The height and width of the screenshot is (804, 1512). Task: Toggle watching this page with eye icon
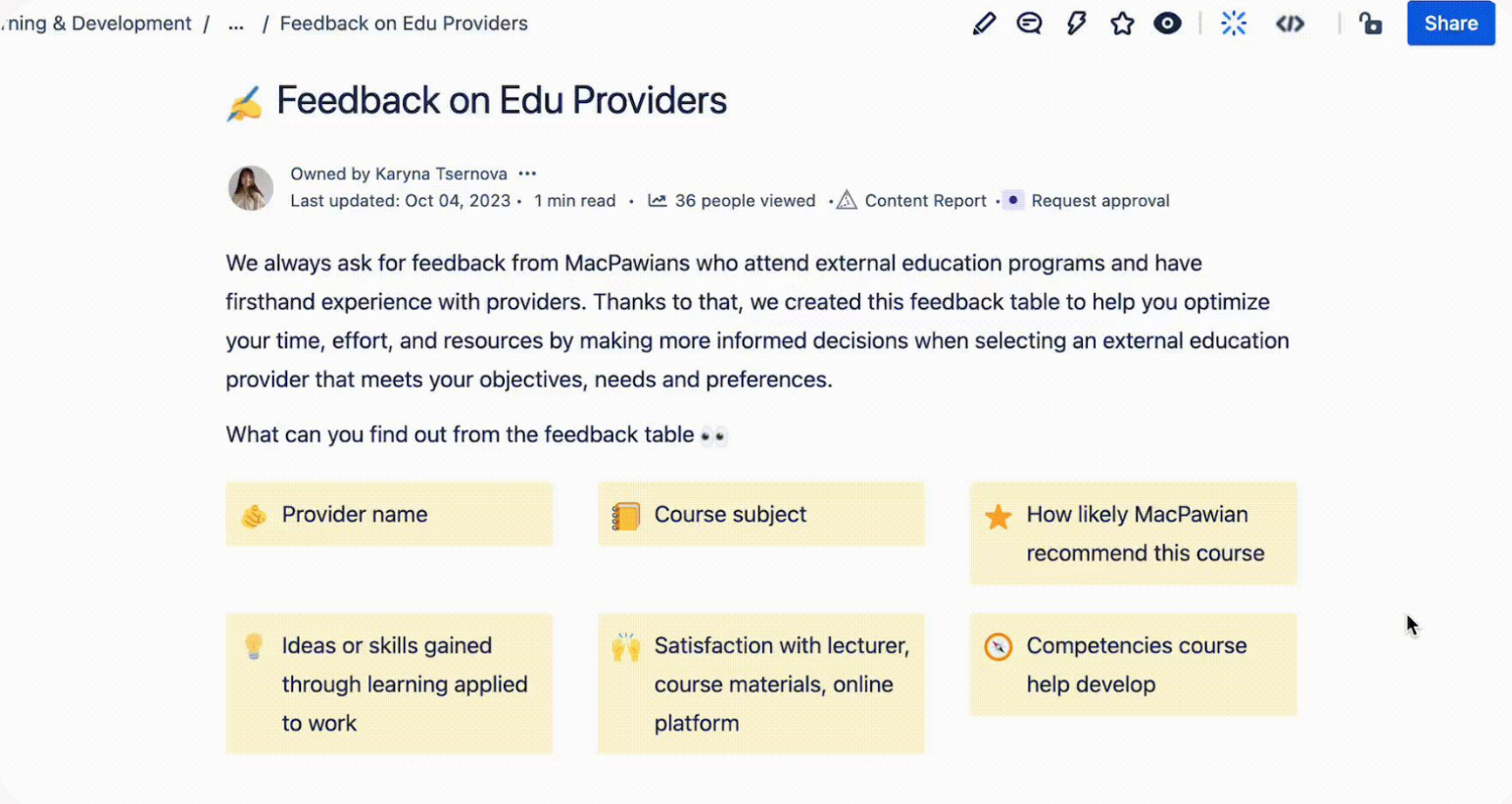[x=1167, y=24]
